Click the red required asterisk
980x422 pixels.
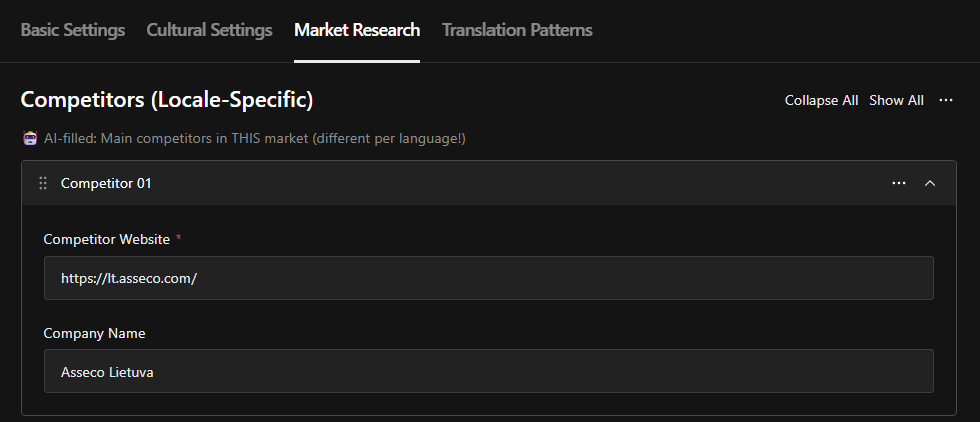click(179, 239)
